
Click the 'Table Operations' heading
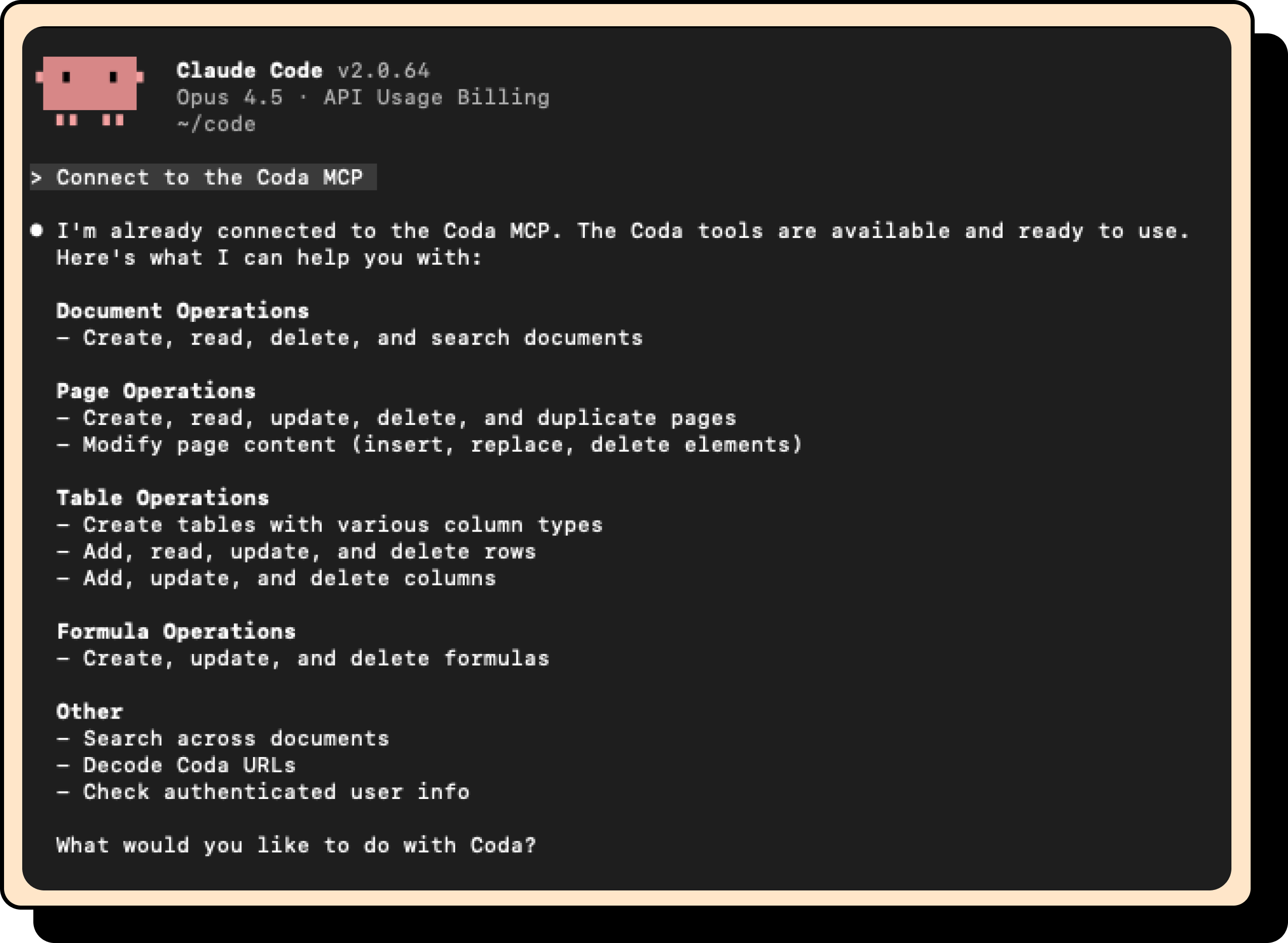pos(163,498)
